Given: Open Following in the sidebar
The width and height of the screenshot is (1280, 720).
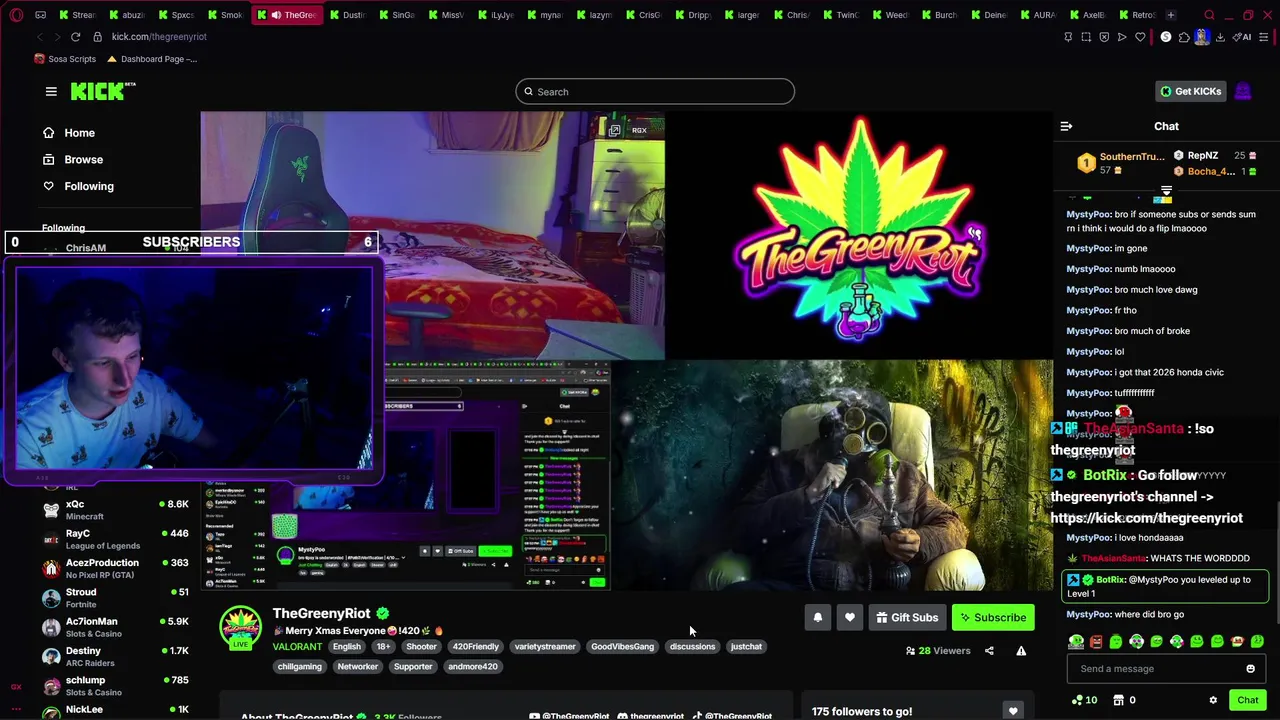Looking at the screenshot, I should point(78,186).
